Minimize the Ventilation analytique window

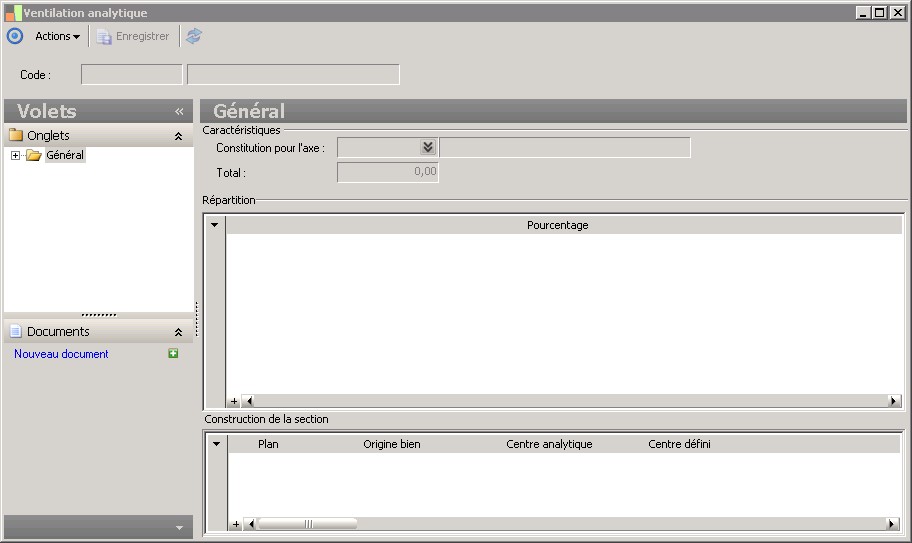tap(863, 13)
